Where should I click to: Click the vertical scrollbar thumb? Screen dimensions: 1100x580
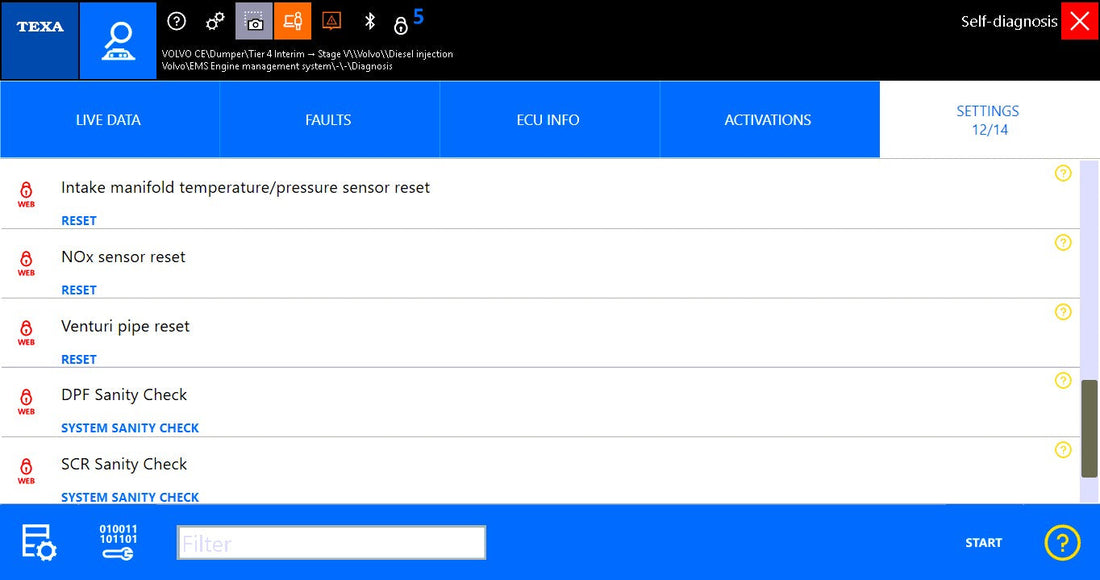pyautogui.click(x=1089, y=429)
